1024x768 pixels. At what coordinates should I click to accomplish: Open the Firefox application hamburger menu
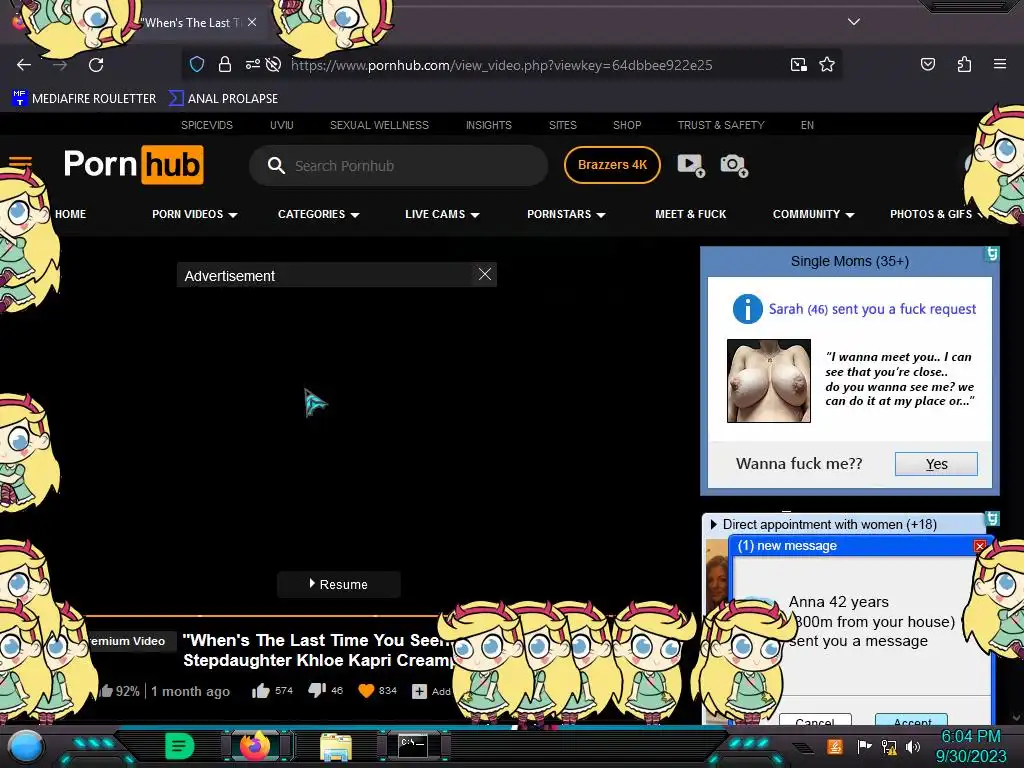coord(999,64)
